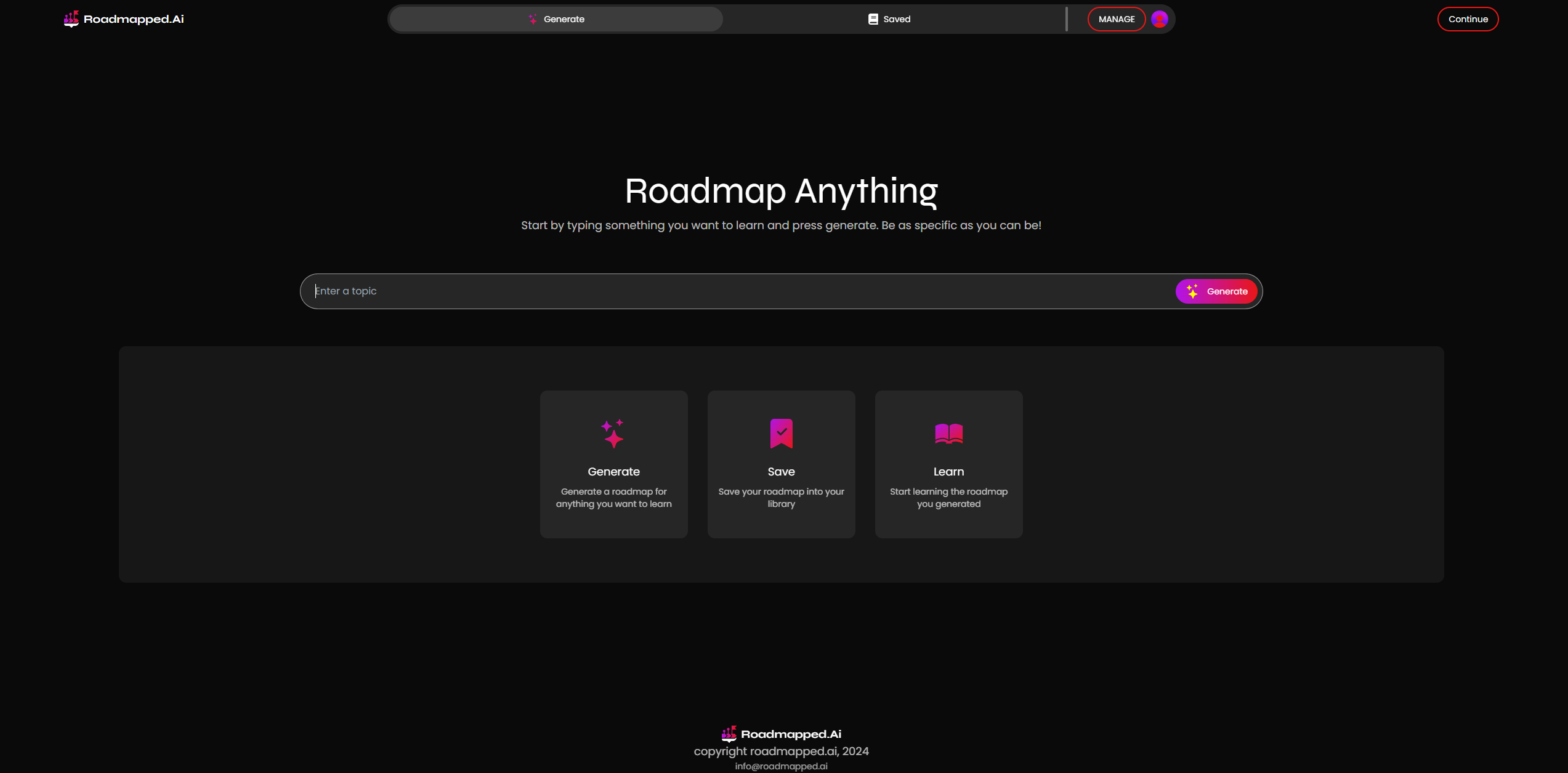
Task: Click the book icon beside Saved
Action: click(x=873, y=19)
